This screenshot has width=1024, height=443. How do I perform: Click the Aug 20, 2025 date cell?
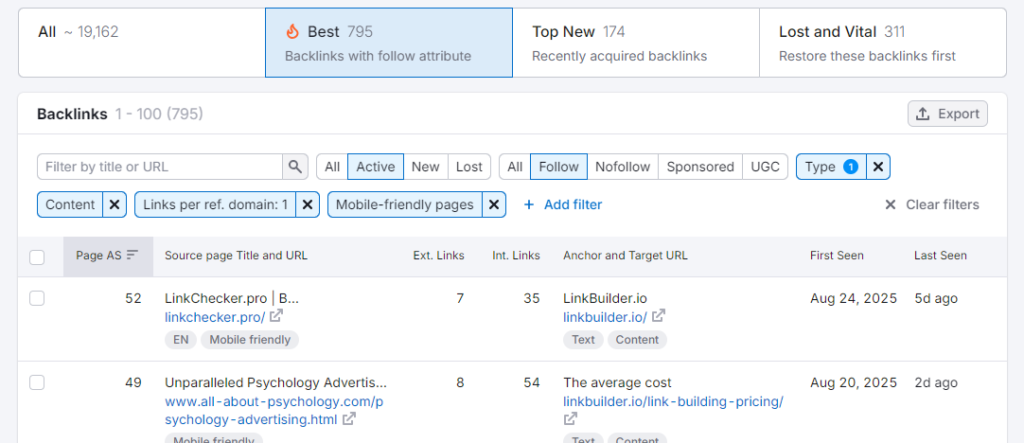854,383
